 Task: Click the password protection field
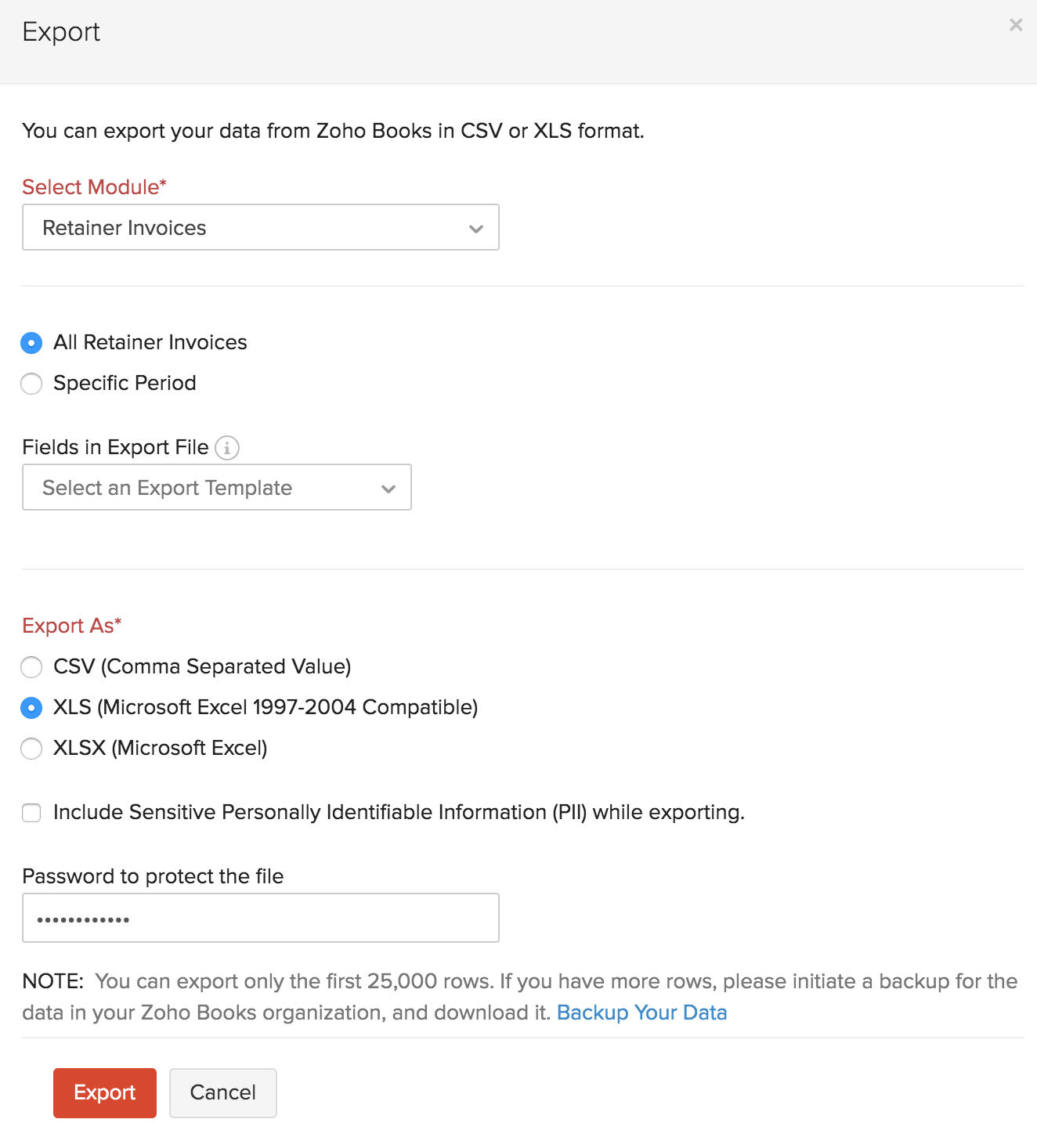tap(260, 917)
